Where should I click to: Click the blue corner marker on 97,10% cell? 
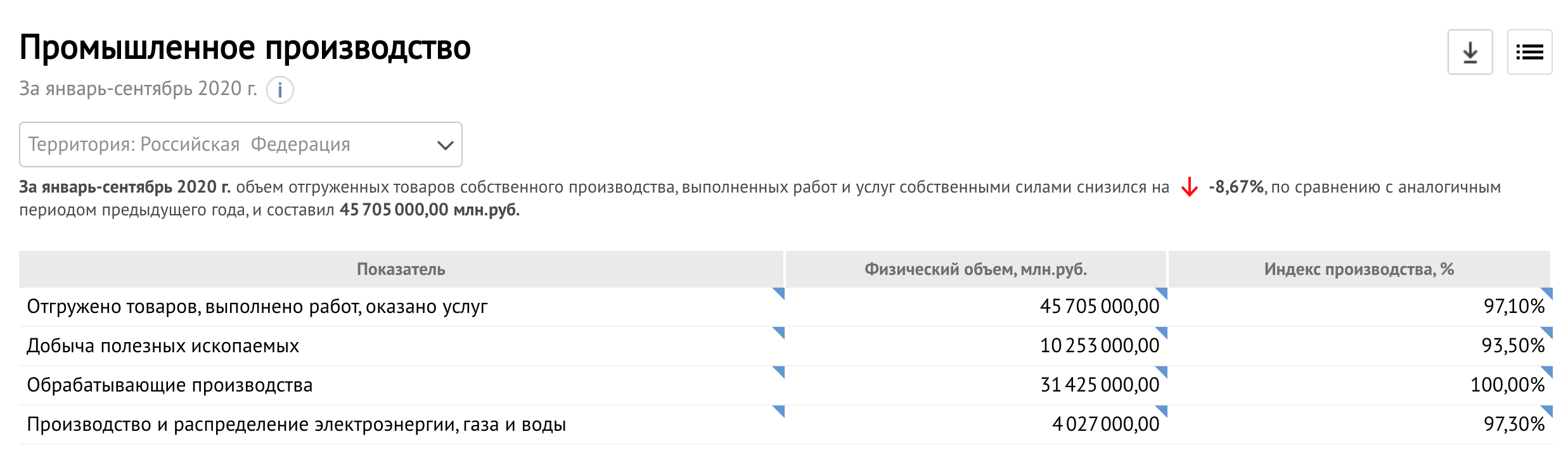coord(1547,293)
